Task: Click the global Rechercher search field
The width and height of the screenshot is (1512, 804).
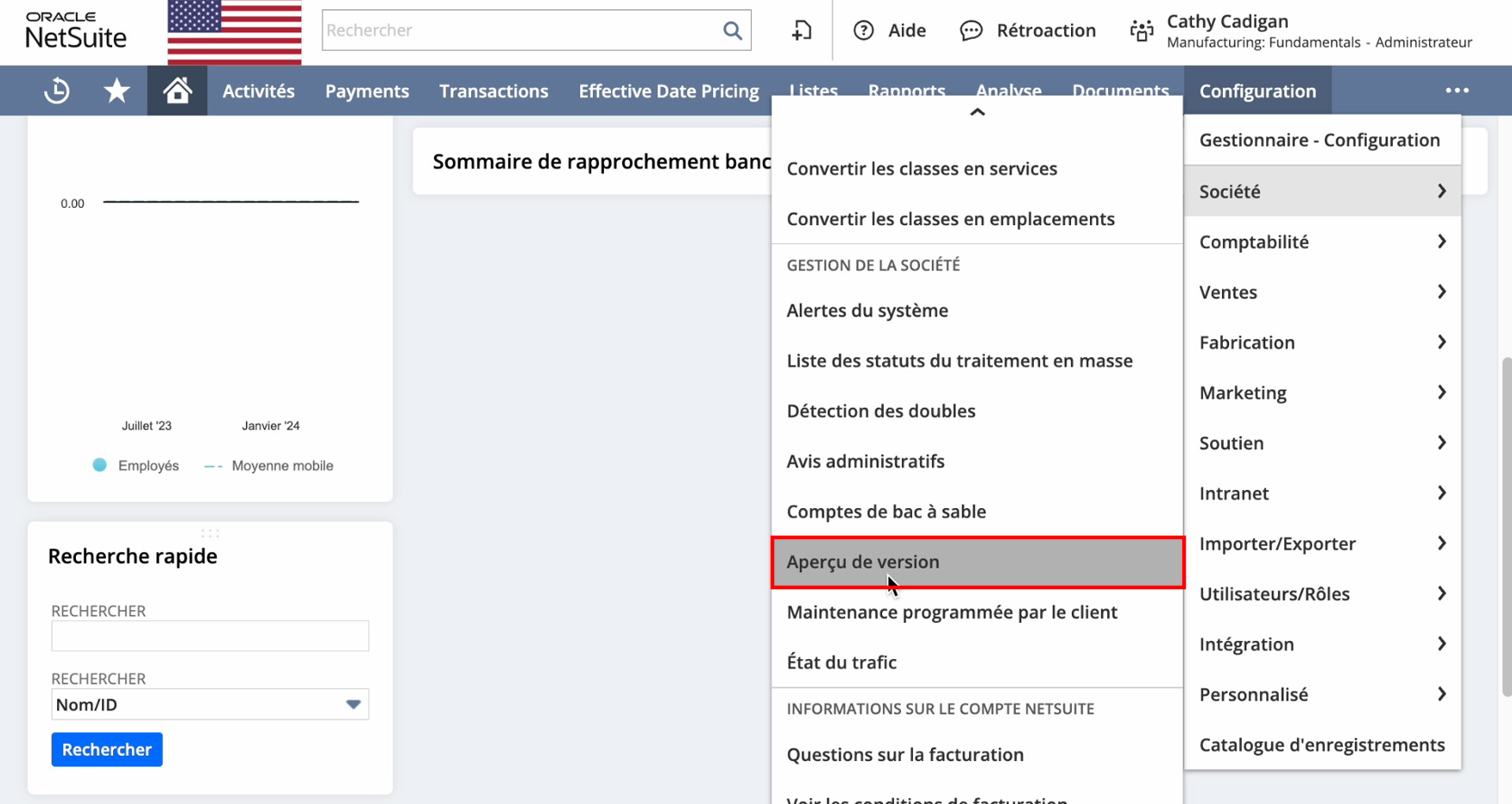Action: (x=520, y=31)
